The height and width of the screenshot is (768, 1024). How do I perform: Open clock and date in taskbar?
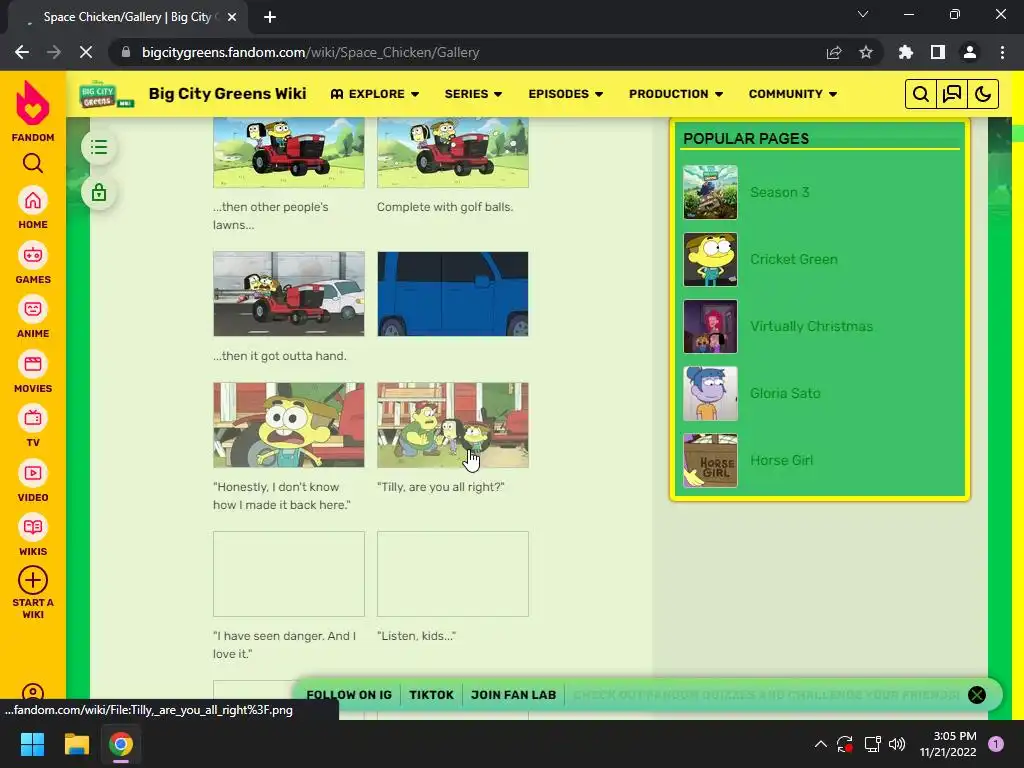click(x=948, y=744)
